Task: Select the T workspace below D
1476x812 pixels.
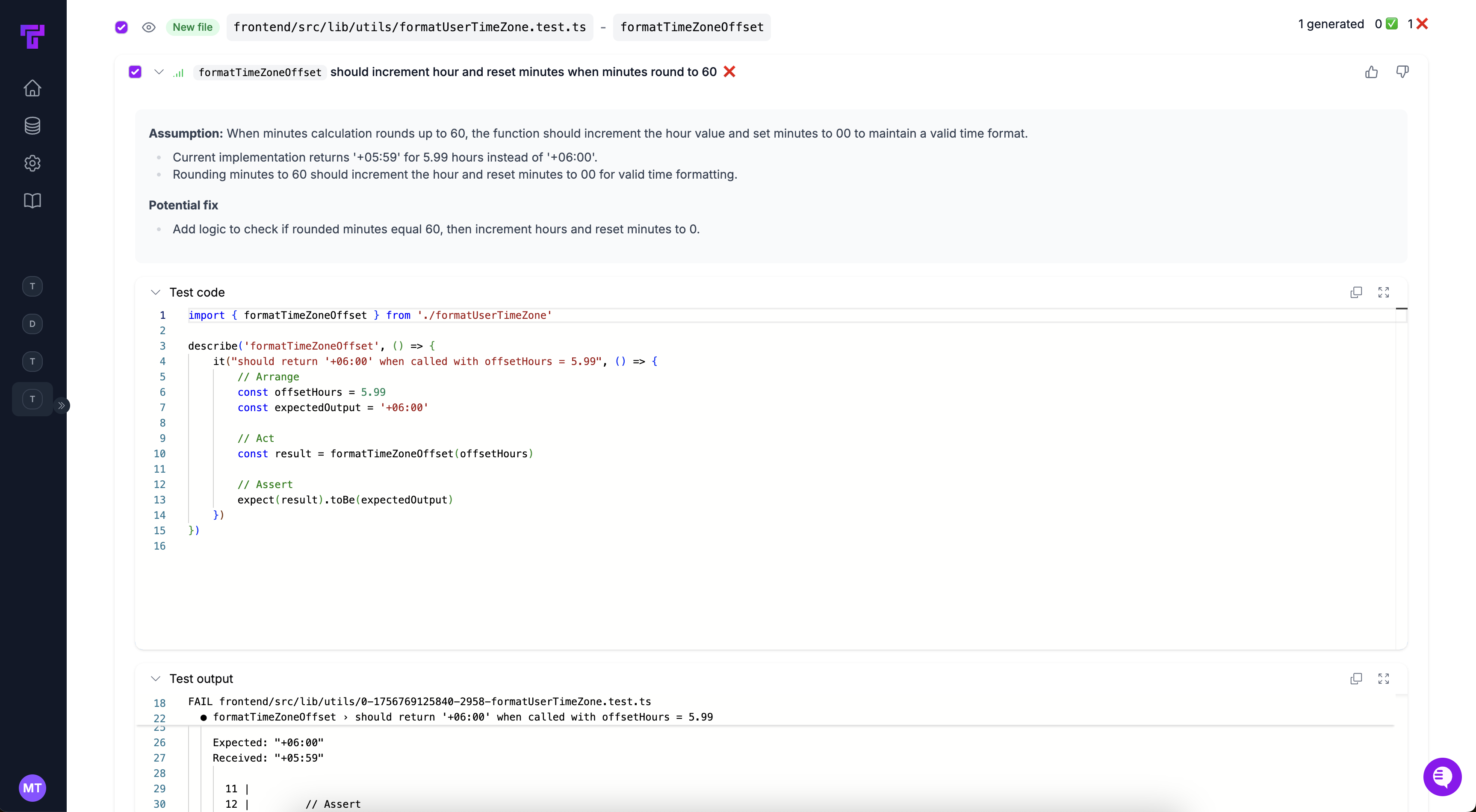Action: [32, 361]
